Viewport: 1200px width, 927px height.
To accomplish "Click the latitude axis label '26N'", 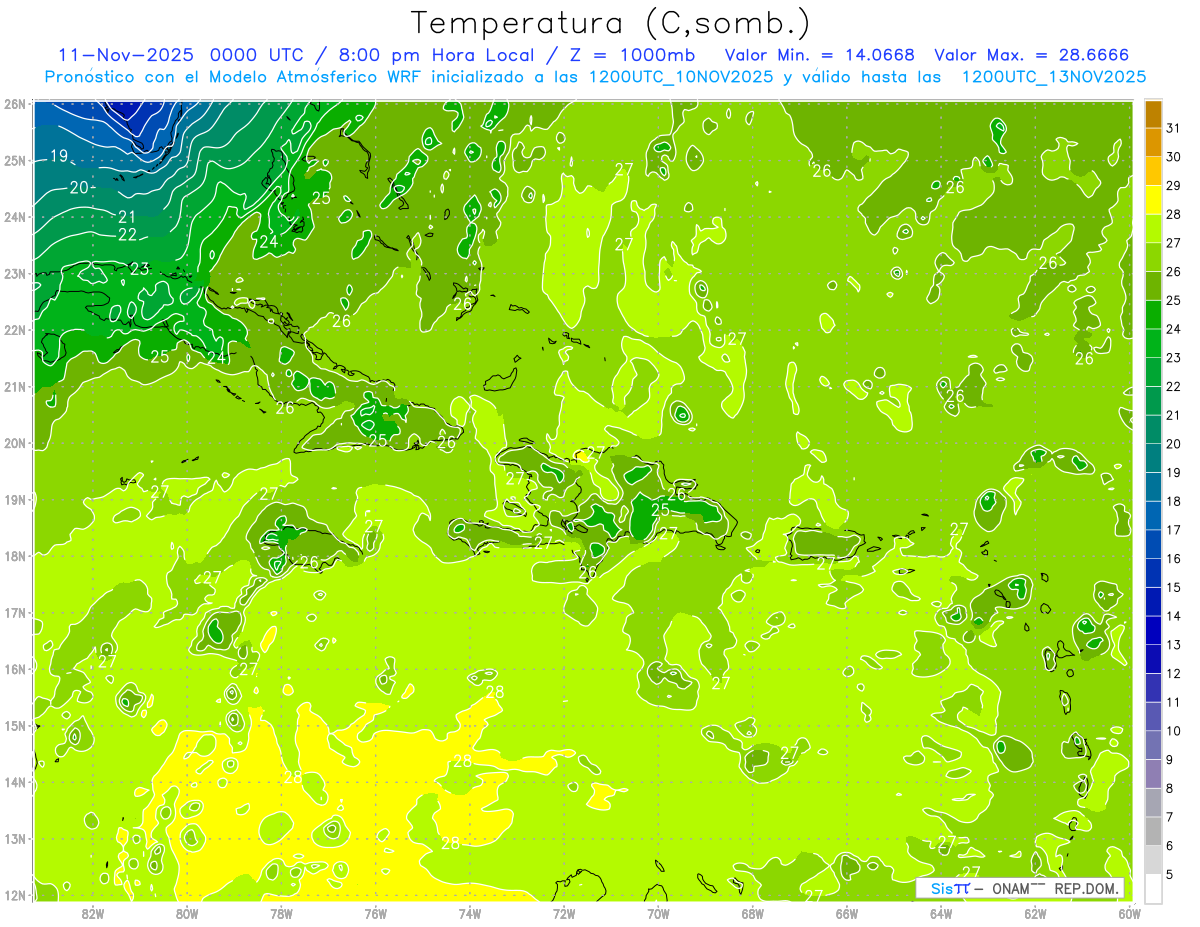I will (x=14, y=104).
